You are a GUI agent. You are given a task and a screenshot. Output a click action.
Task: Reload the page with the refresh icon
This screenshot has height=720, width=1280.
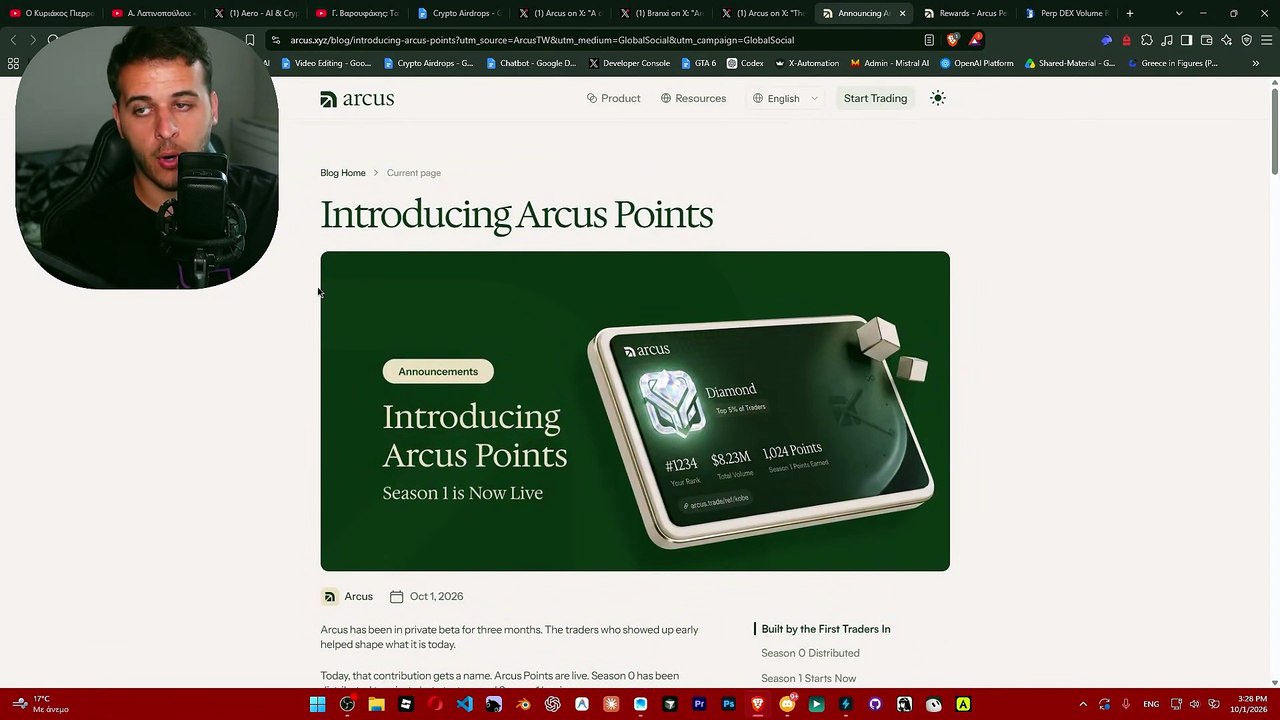point(53,40)
